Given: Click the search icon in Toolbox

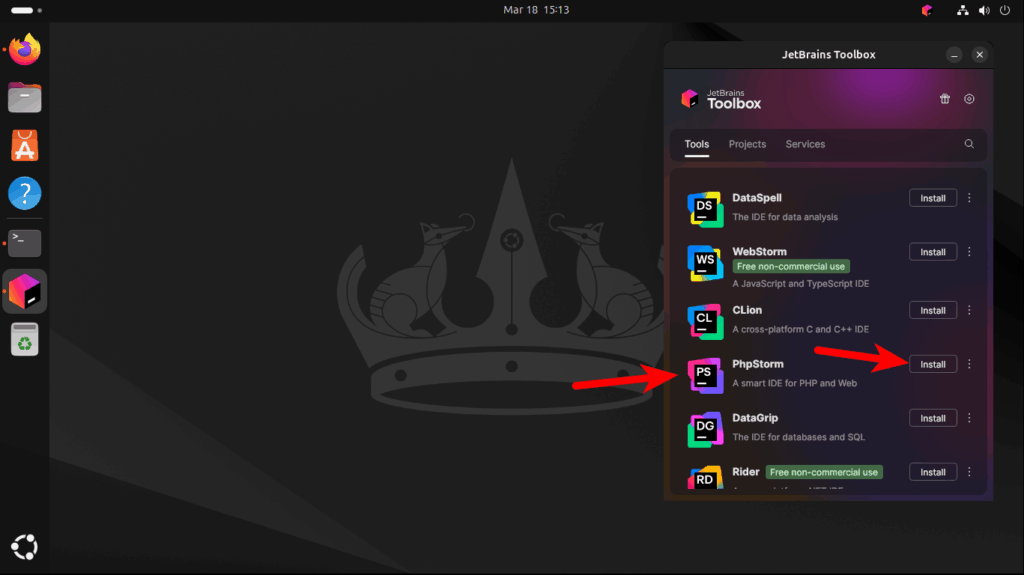Looking at the screenshot, I should 969,144.
